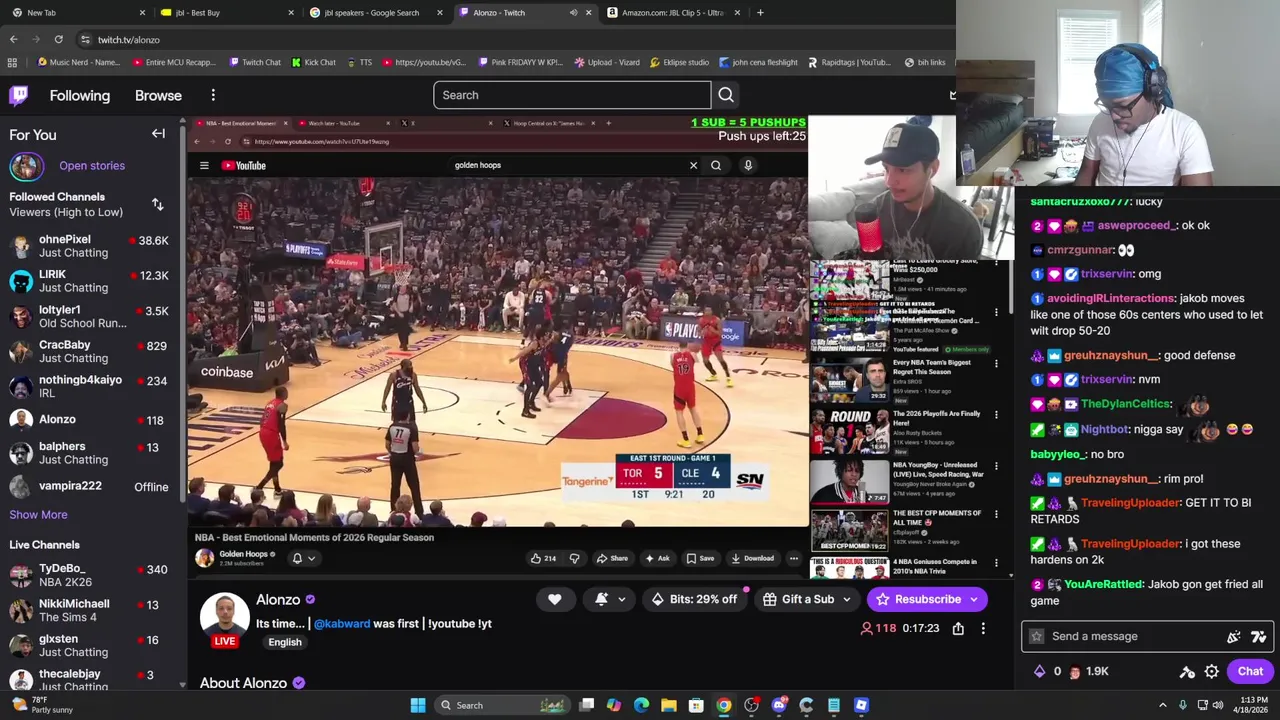The height and width of the screenshot is (720, 1280).
Task: Open chat settings gear
Action: (1211, 671)
